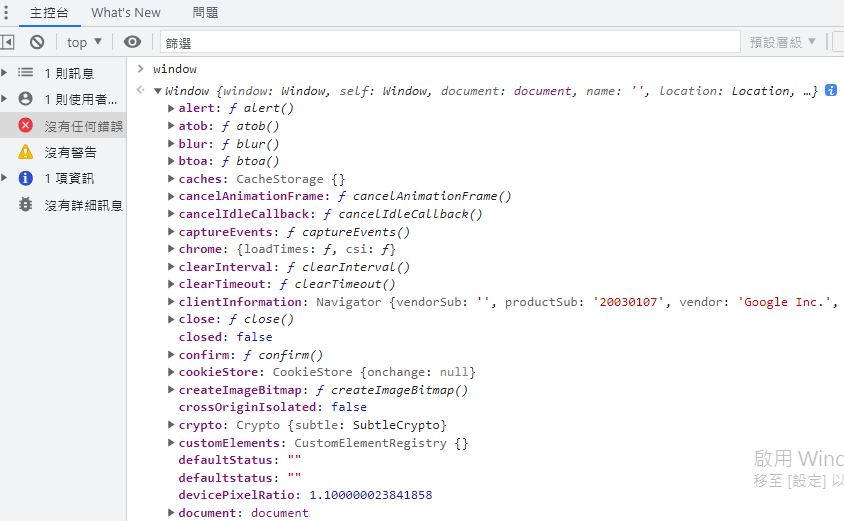The height and width of the screenshot is (521, 844).
Task: Open the DevTools three-dot menu
Action: pyautogui.click(x=6, y=12)
